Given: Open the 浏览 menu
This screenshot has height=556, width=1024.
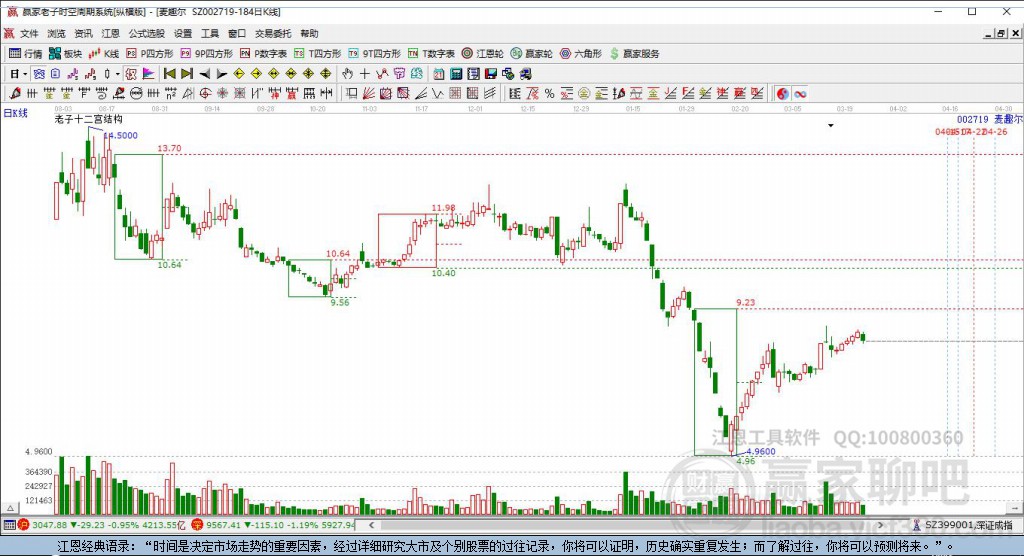Looking at the screenshot, I should 56,33.
